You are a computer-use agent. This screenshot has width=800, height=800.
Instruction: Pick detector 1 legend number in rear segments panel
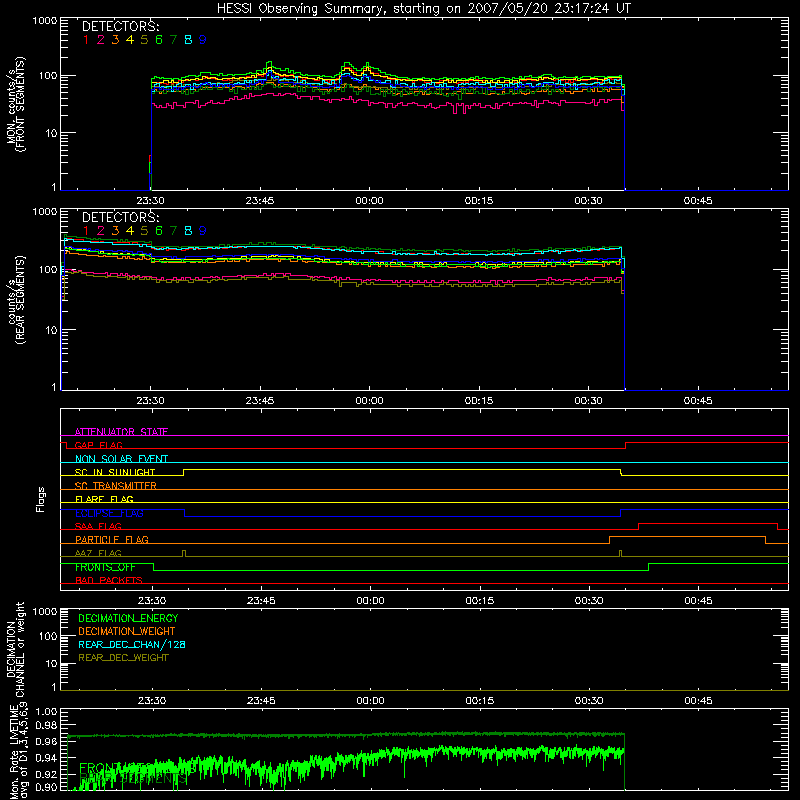coord(86,231)
